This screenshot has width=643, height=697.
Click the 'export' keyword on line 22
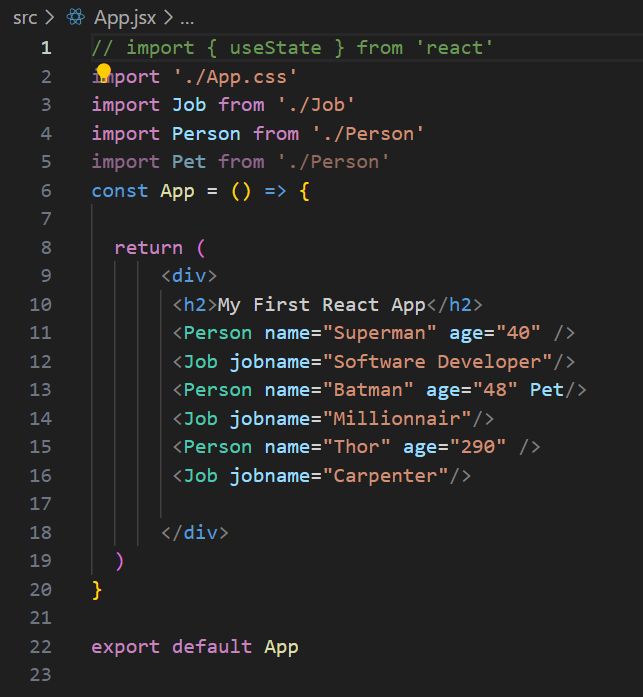(125, 647)
